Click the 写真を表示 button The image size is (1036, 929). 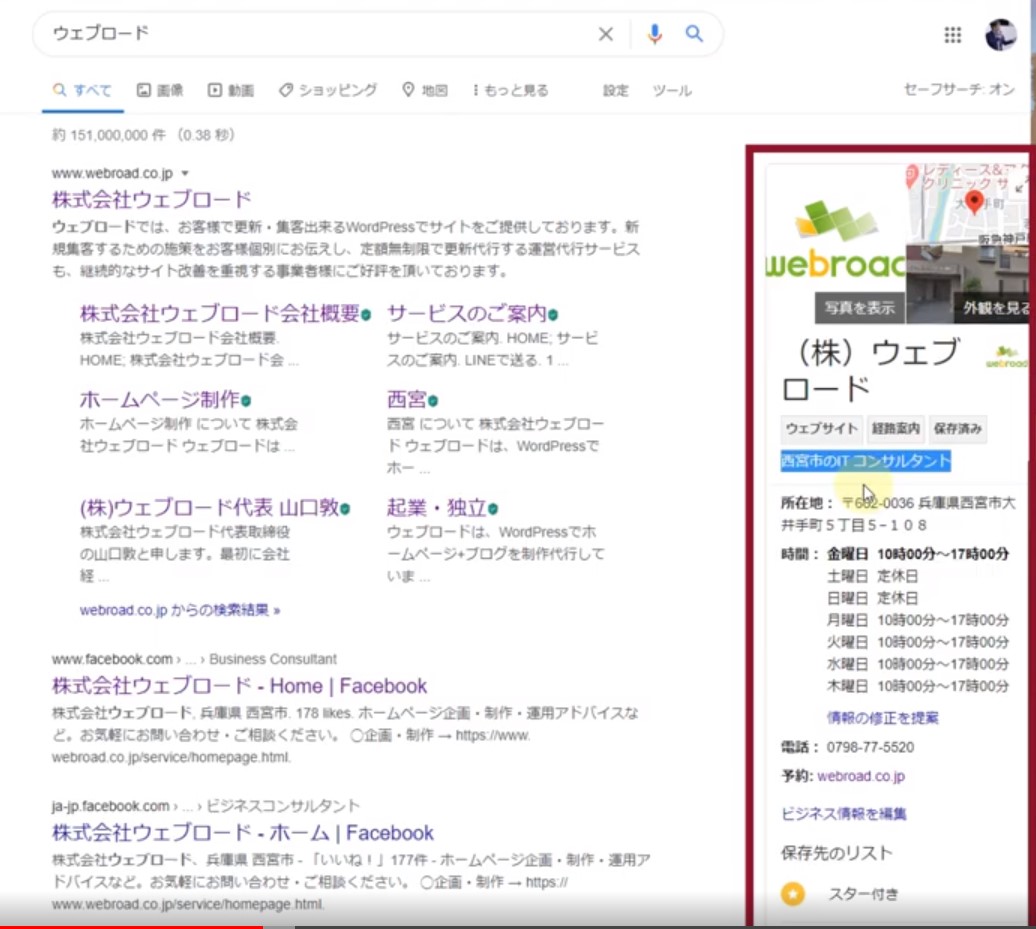pyautogui.click(x=859, y=308)
